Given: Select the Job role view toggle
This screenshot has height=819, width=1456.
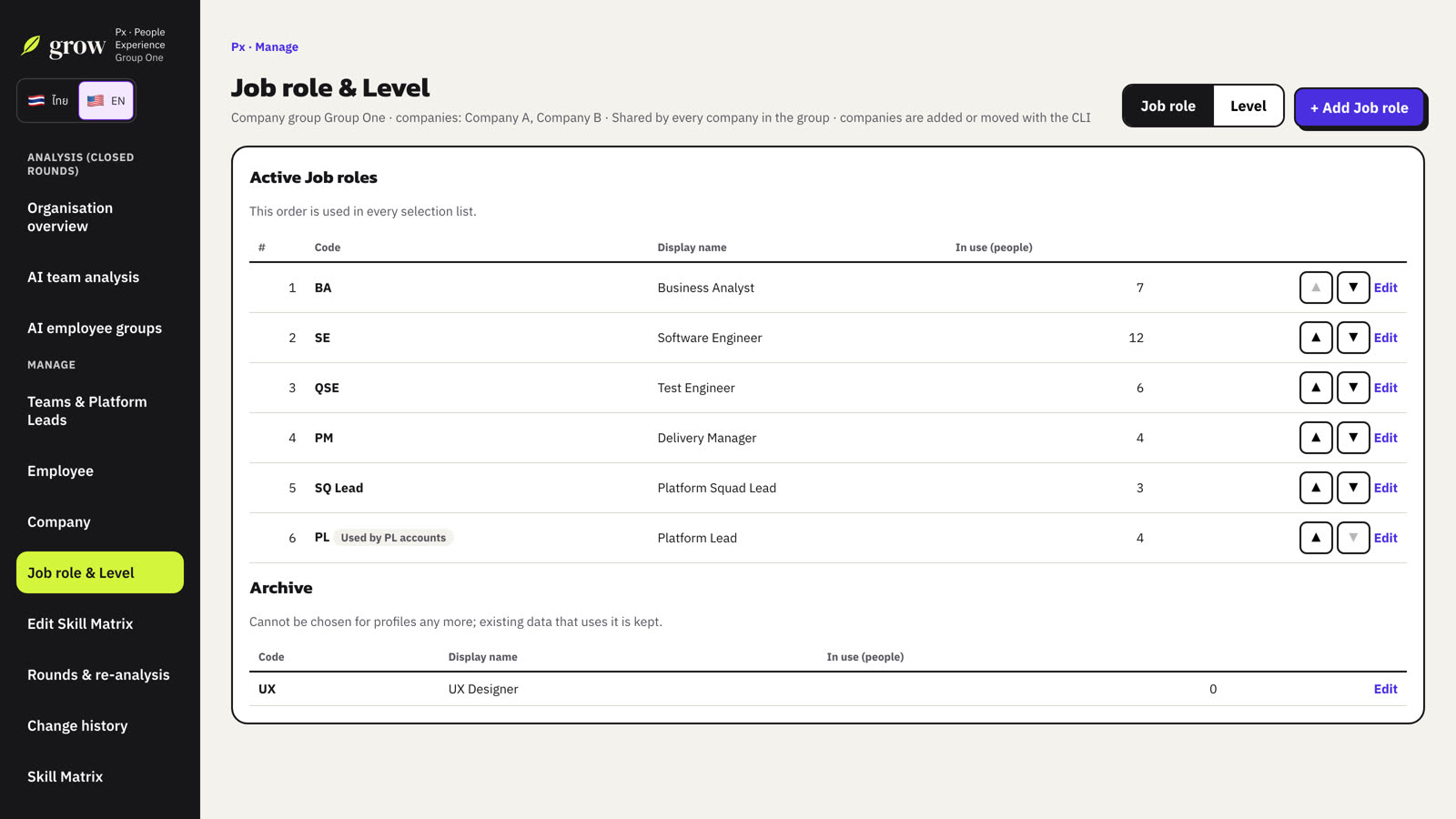Looking at the screenshot, I should tap(1168, 106).
